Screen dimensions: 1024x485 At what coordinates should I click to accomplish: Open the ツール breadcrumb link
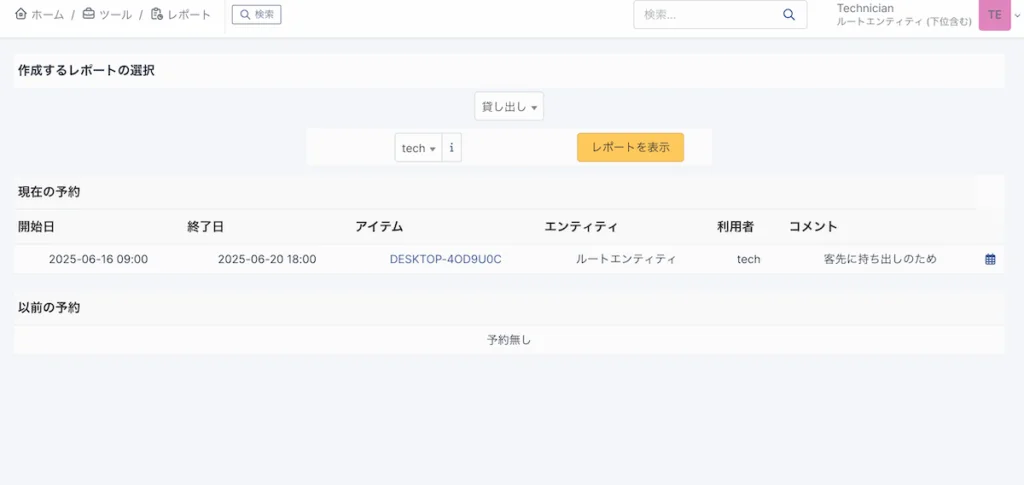click(x=107, y=14)
